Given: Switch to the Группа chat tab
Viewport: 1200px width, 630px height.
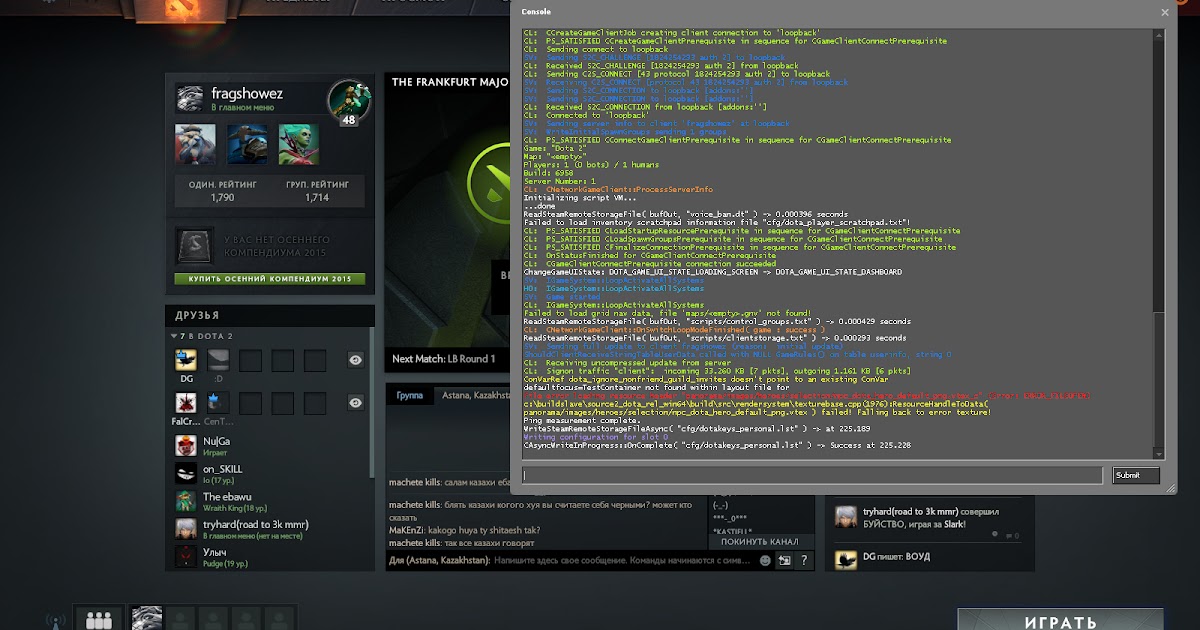Looking at the screenshot, I should point(409,396).
